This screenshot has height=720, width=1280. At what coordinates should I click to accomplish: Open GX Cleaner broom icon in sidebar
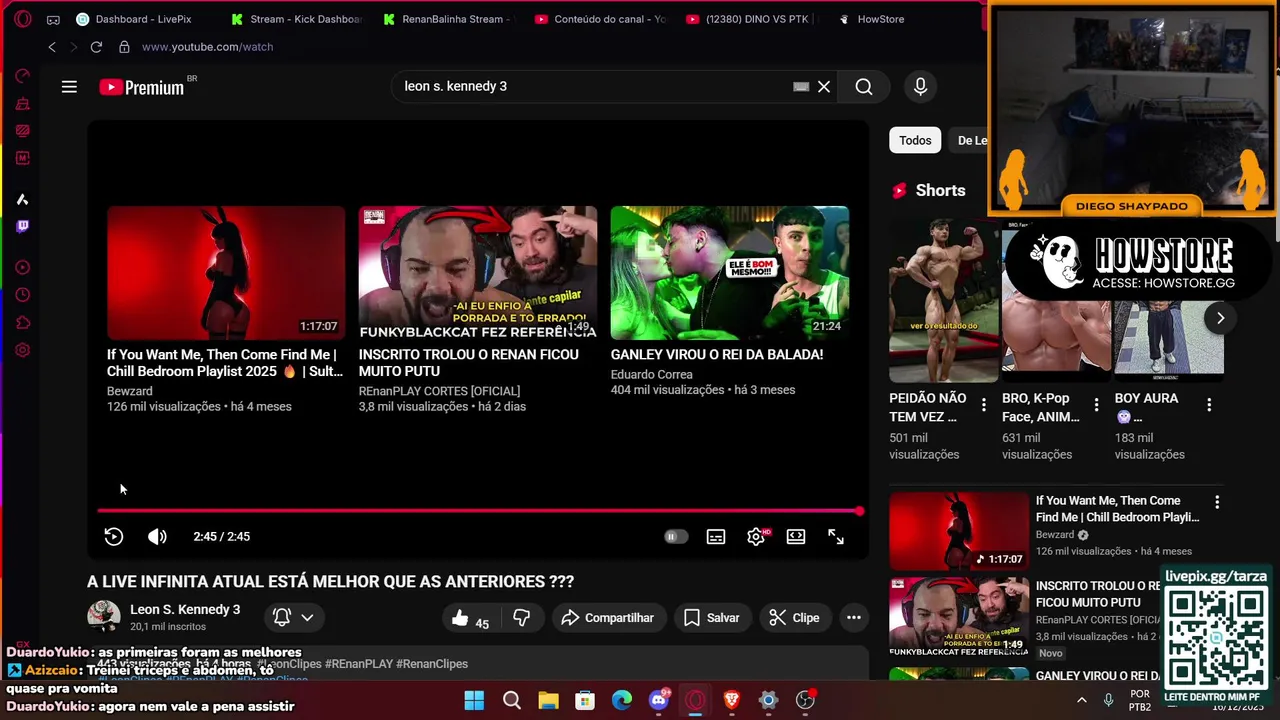point(22,103)
